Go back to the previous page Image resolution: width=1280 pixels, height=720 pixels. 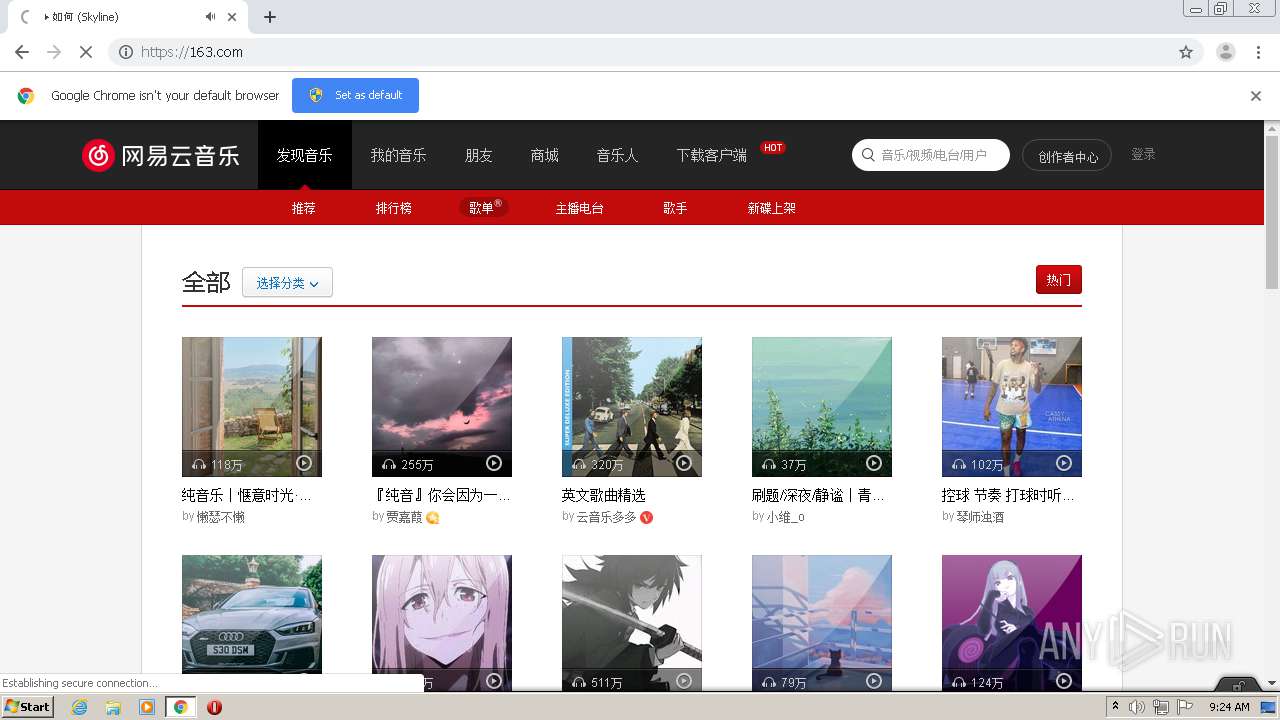(x=22, y=52)
